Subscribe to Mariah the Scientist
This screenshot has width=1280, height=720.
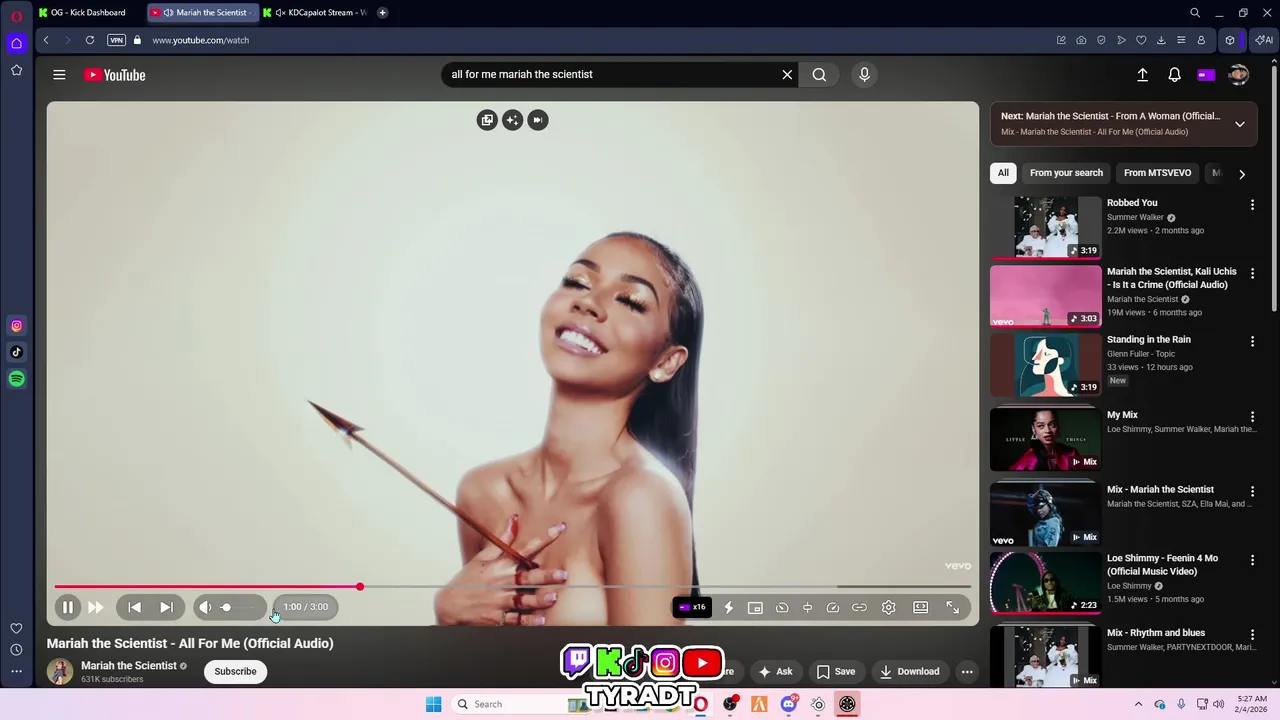[235, 671]
